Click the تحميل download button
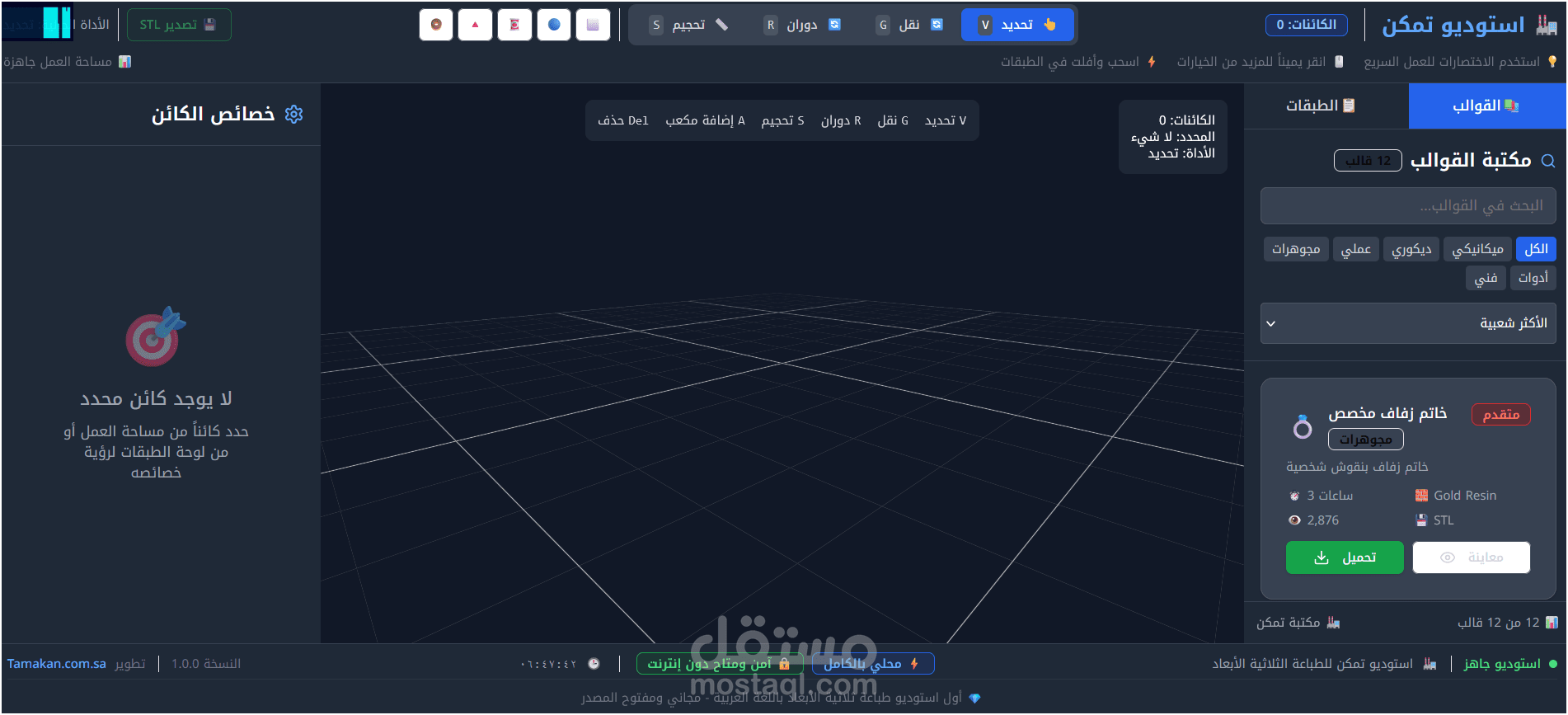The image size is (1568, 715). tap(1345, 557)
